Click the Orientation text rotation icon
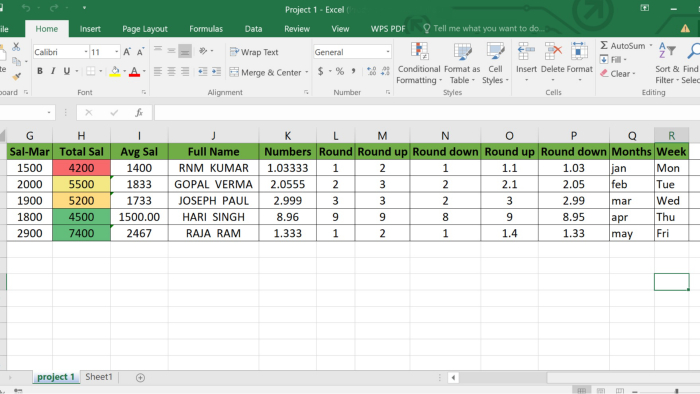This screenshot has width=700, height=394. (x=203, y=51)
